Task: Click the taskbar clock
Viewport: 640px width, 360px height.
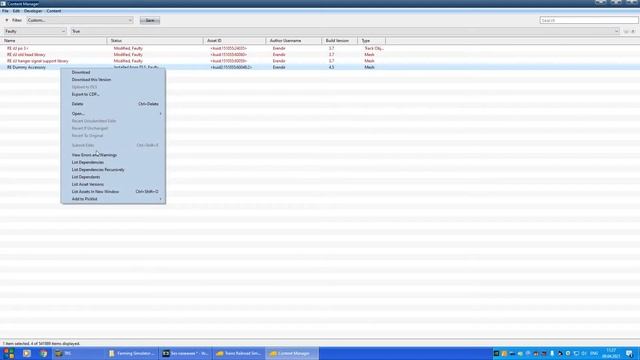Action: tap(611, 353)
